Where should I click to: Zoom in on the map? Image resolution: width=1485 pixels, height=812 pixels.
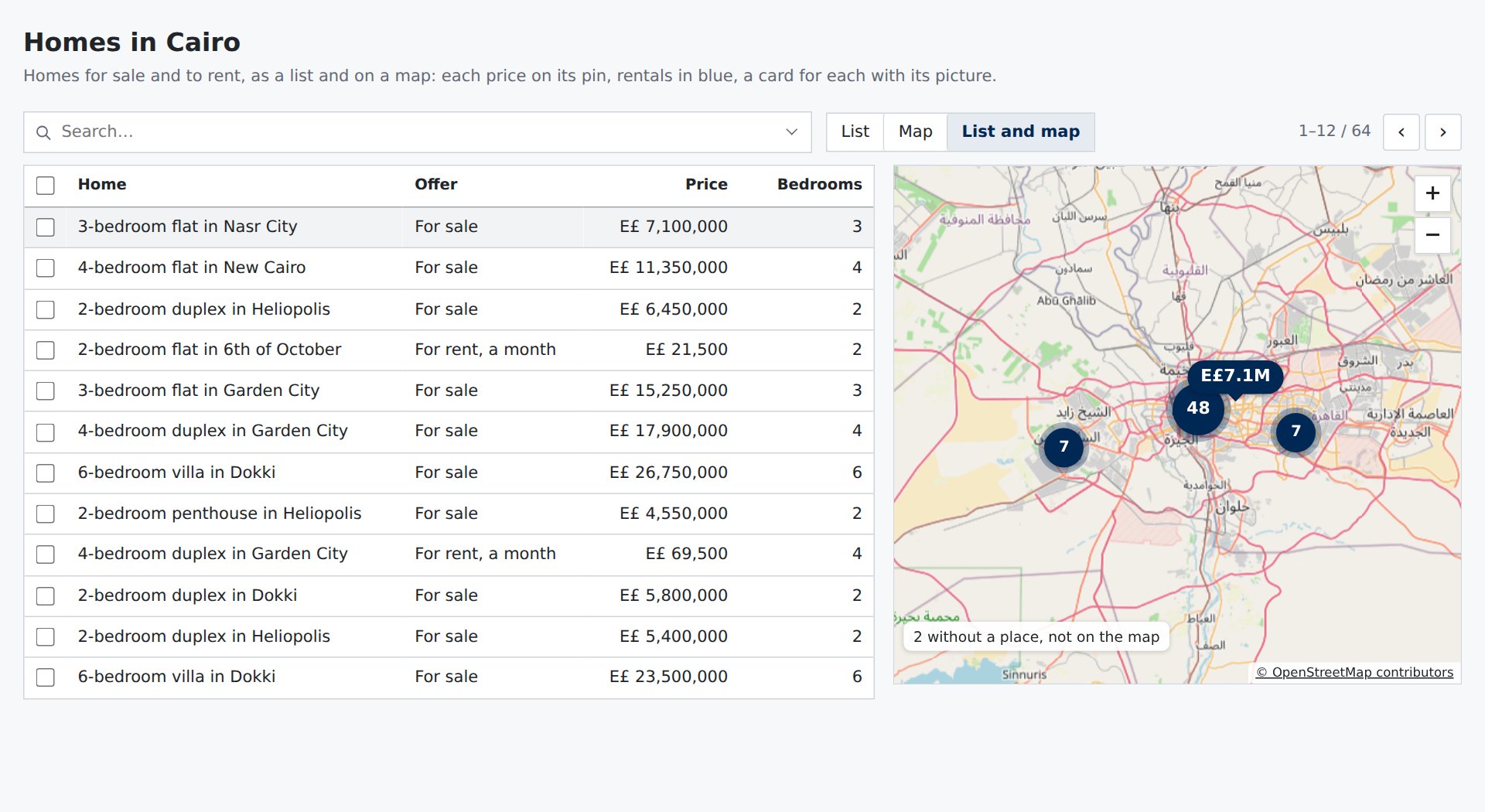[x=1432, y=193]
